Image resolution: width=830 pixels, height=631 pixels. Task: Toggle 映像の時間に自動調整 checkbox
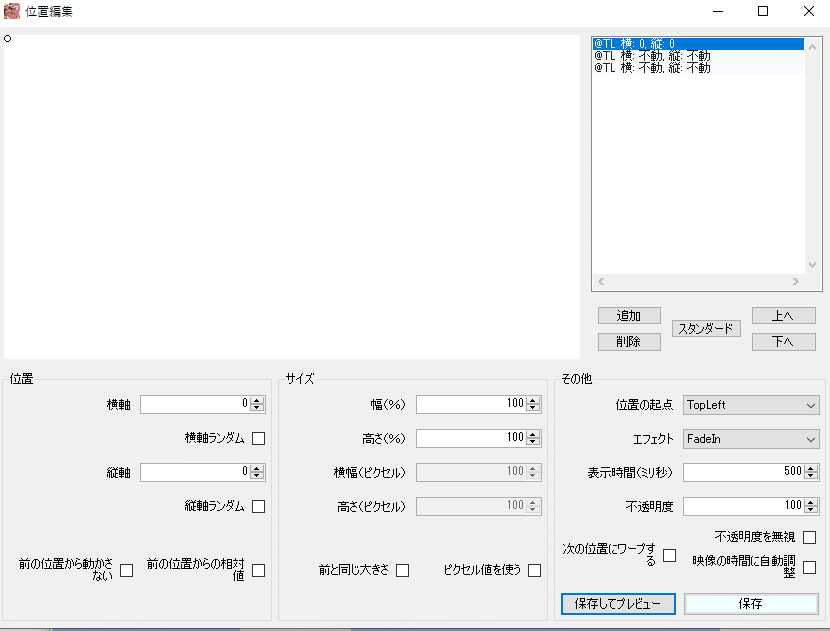(x=809, y=567)
